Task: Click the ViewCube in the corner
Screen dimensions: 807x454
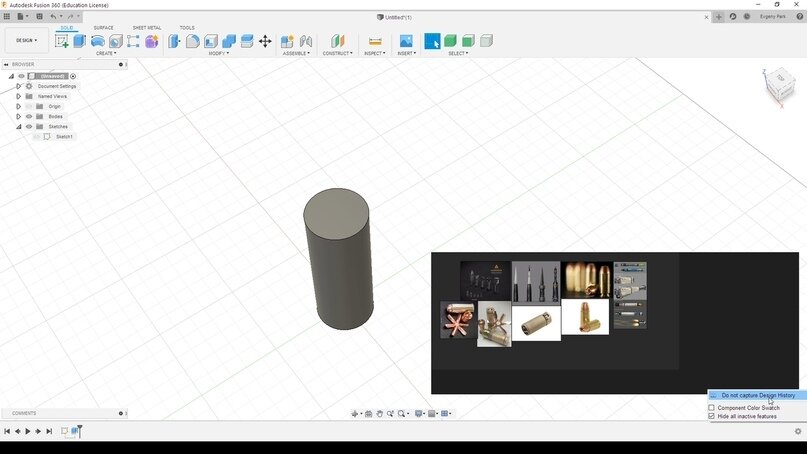Action: 780,84
